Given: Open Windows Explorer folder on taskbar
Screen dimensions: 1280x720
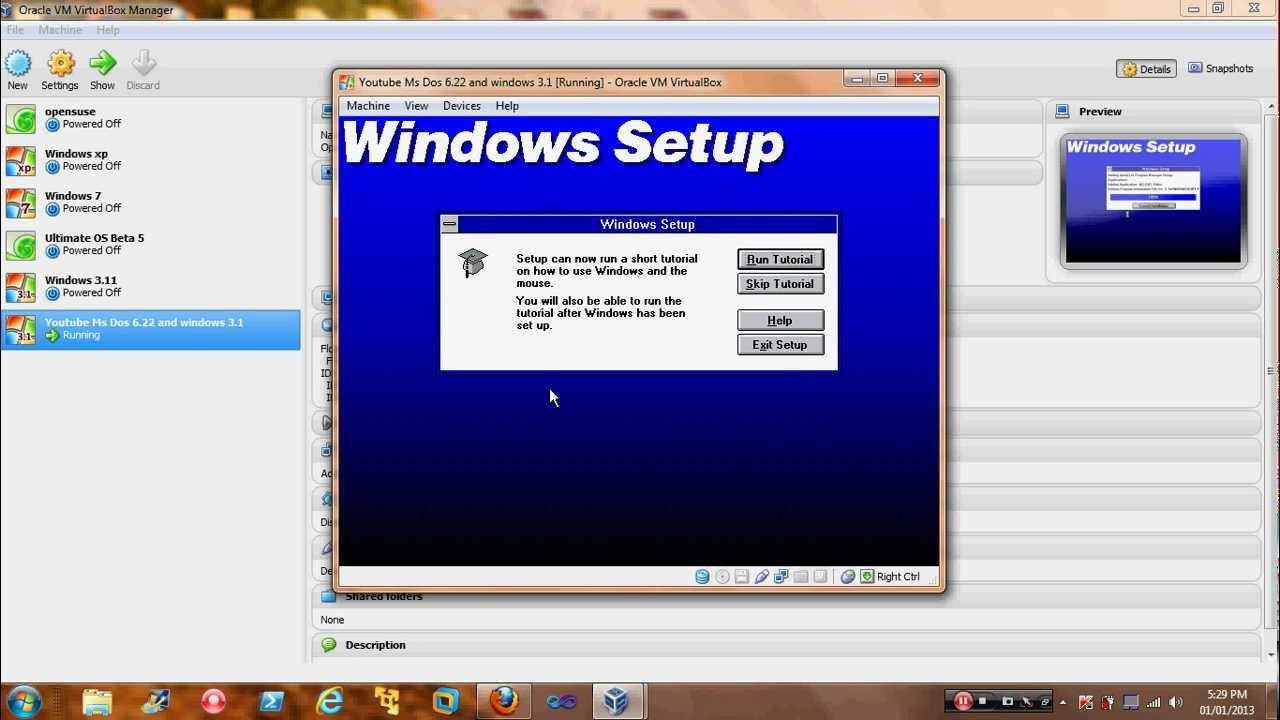Looking at the screenshot, I should coord(97,701).
